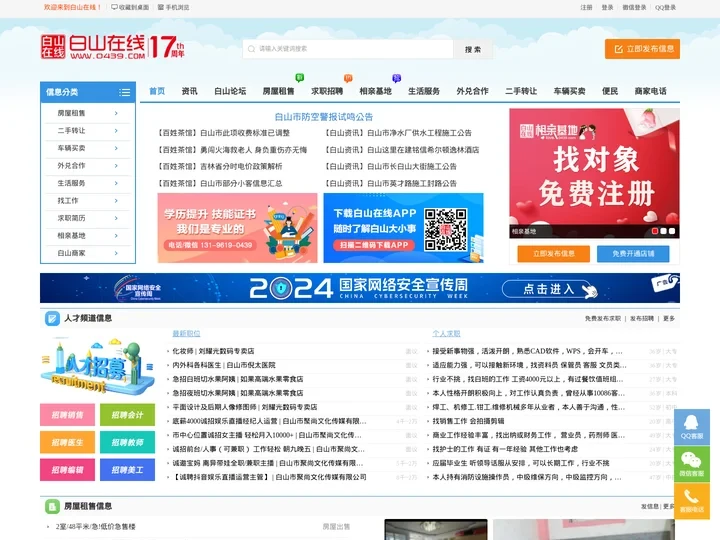The image size is (720, 540).
Task: Click the 搜索 button
Action: coord(473,49)
